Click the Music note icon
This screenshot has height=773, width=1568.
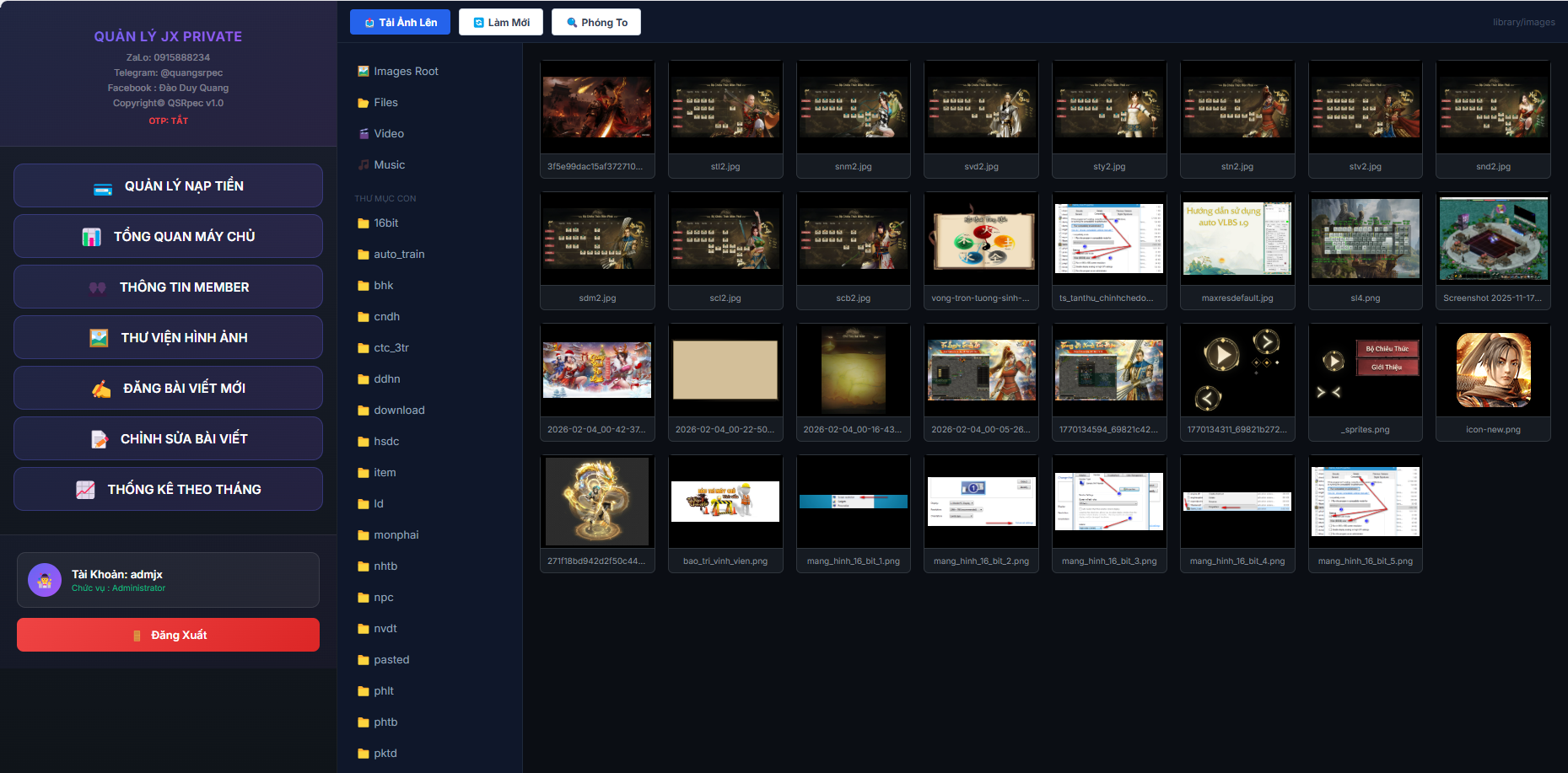click(363, 165)
